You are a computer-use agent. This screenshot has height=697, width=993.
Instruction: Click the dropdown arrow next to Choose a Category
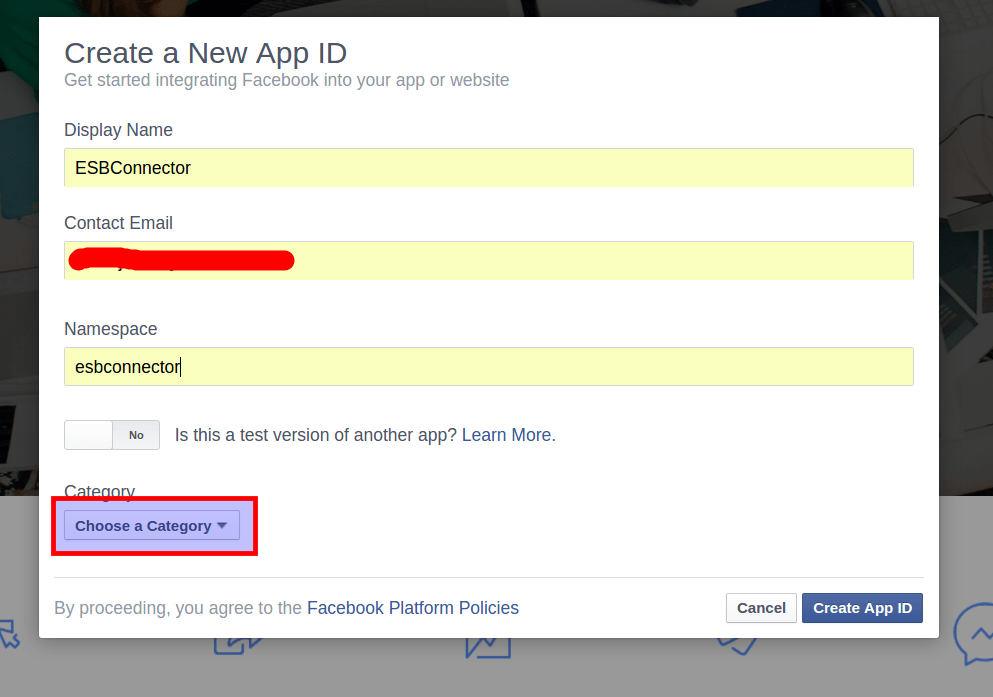(x=221, y=525)
